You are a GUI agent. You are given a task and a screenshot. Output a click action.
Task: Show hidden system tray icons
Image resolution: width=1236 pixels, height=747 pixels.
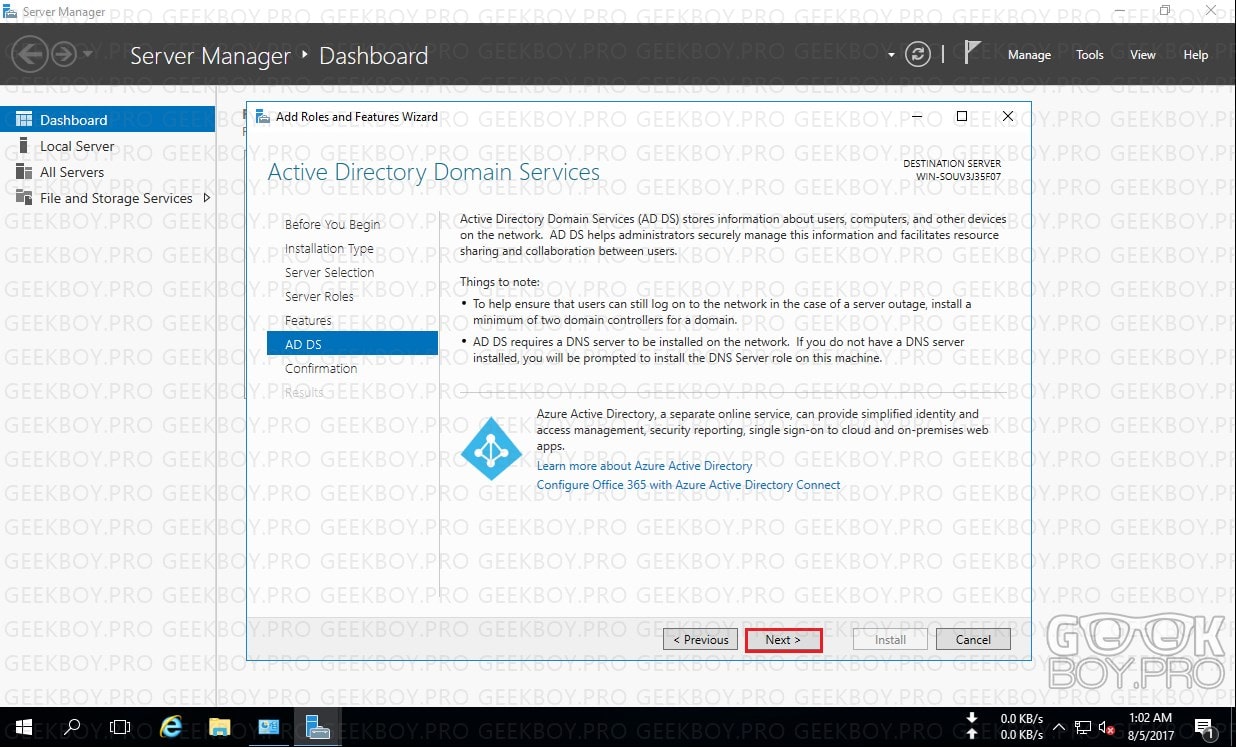[x=1059, y=727]
